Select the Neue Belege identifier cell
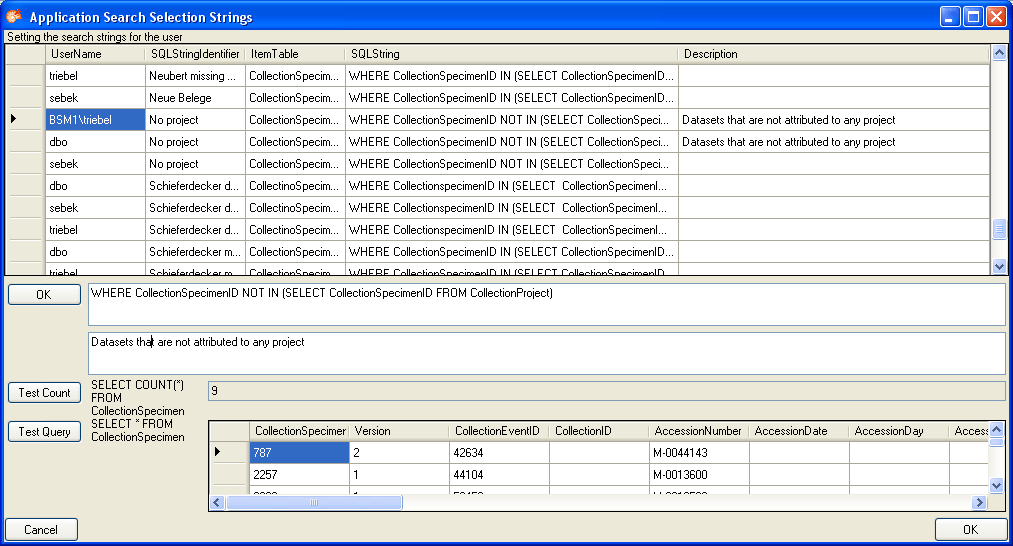The image size is (1013, 546). [195, 98]
